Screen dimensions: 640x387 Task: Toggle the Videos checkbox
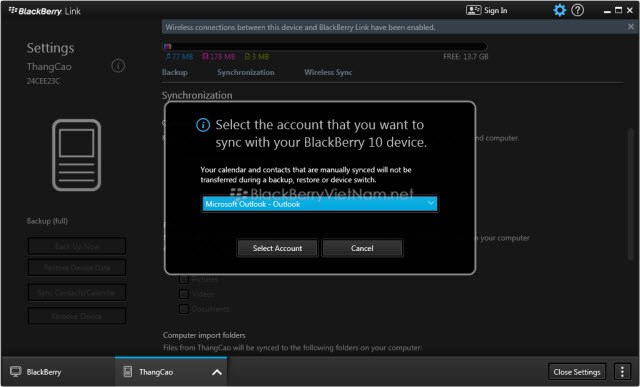coord(184,294)
